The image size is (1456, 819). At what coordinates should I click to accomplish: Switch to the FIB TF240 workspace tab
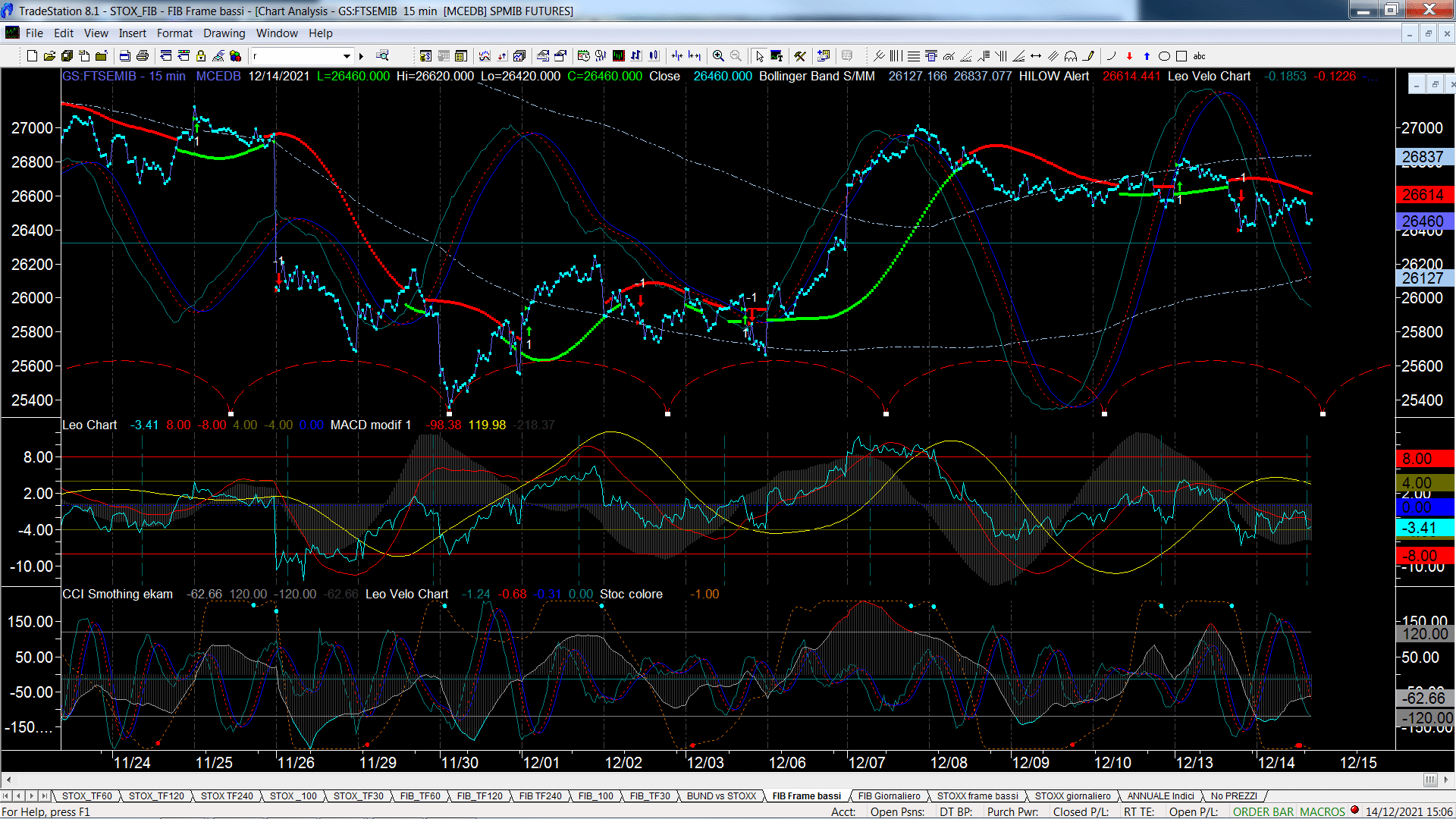pyautogui.click(x=541, y=795)
